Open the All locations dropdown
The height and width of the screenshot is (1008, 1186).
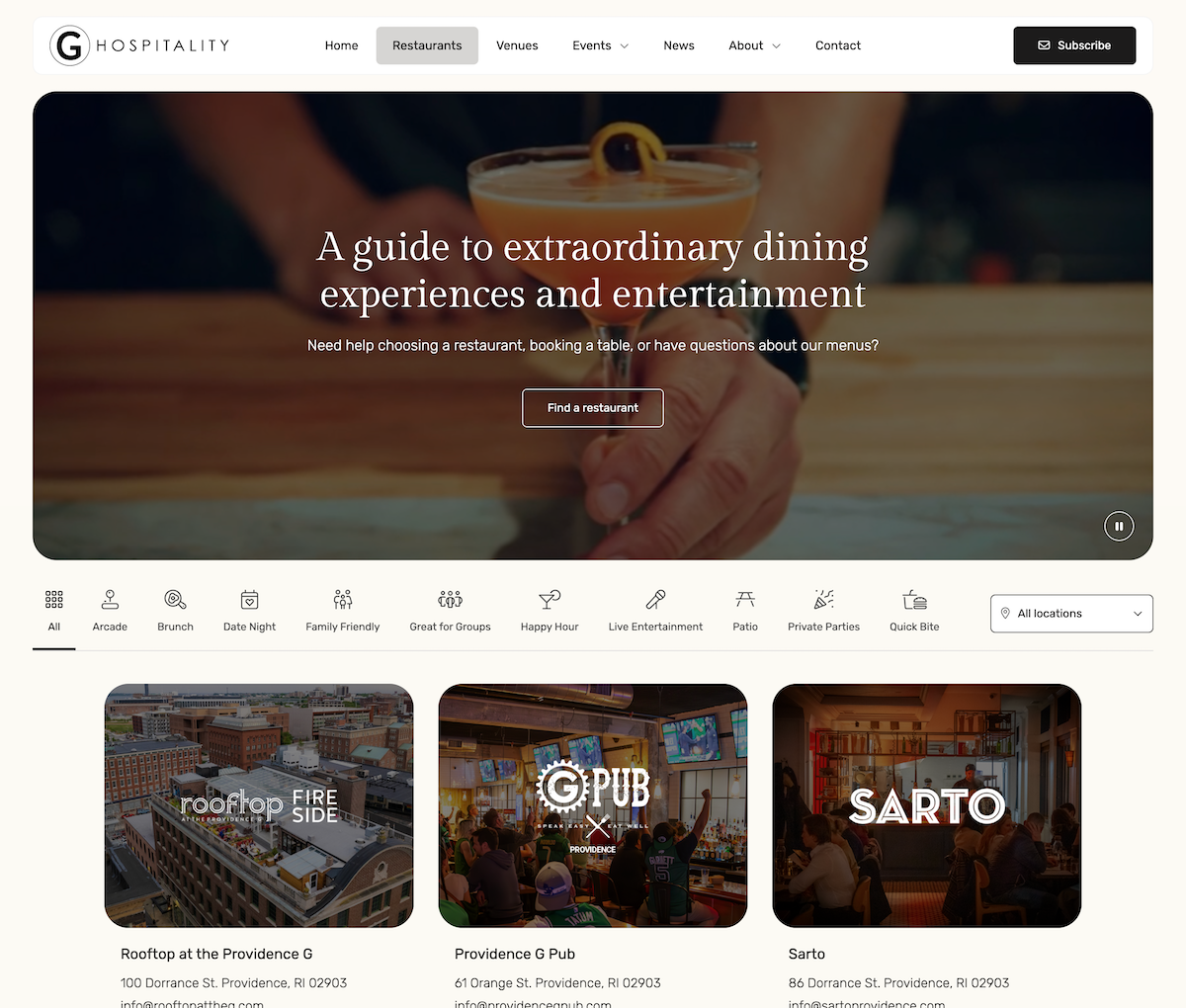[1071, 614]
